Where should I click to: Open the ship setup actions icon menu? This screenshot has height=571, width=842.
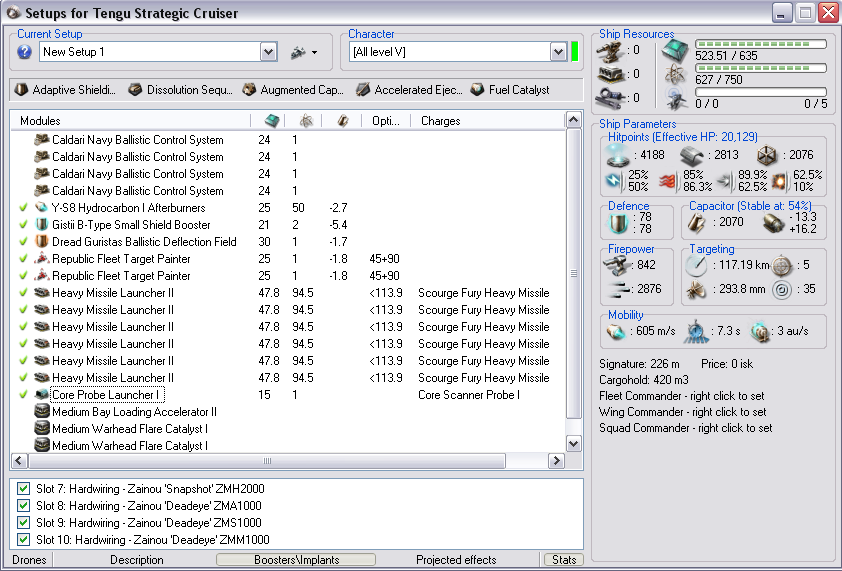point(304,53)
